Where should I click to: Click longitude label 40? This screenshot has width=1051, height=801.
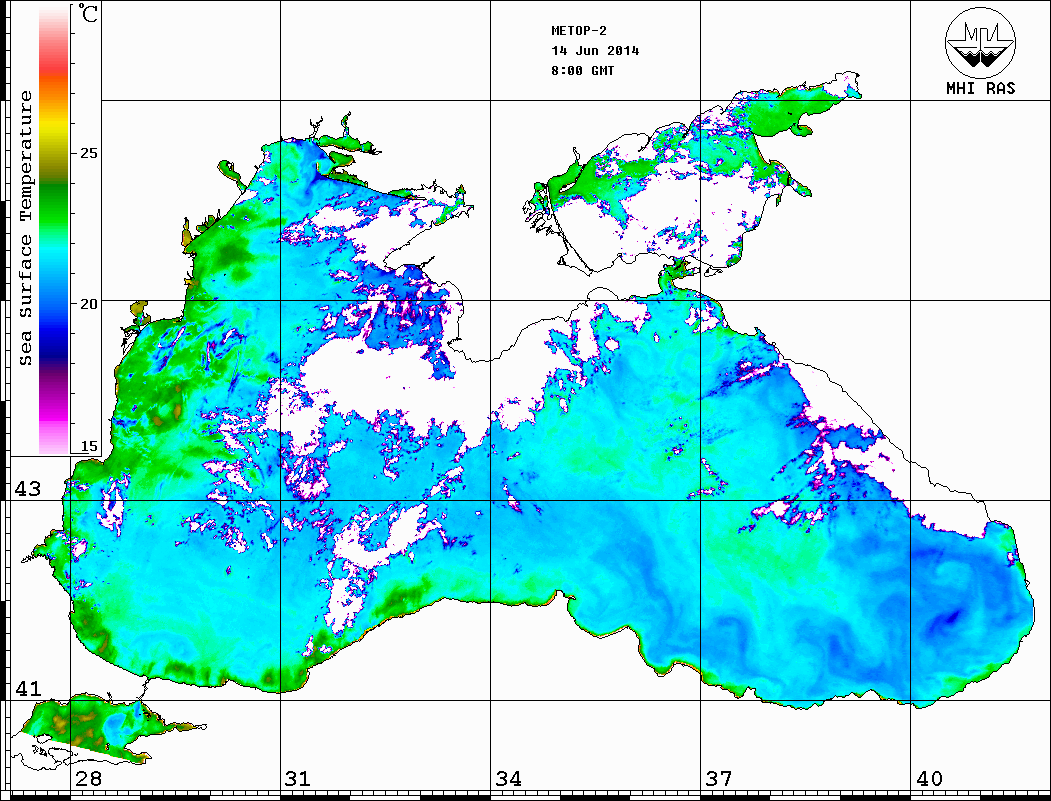coord(929,779)
